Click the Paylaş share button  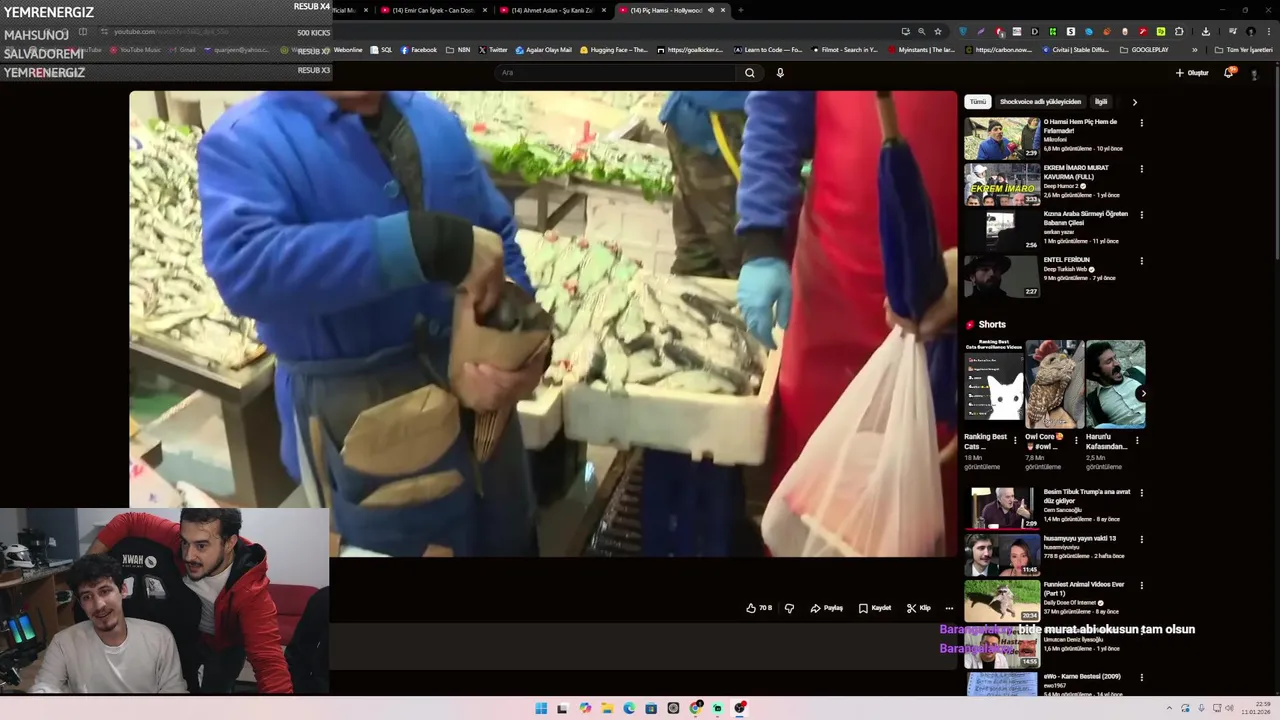tap(826, 608)
